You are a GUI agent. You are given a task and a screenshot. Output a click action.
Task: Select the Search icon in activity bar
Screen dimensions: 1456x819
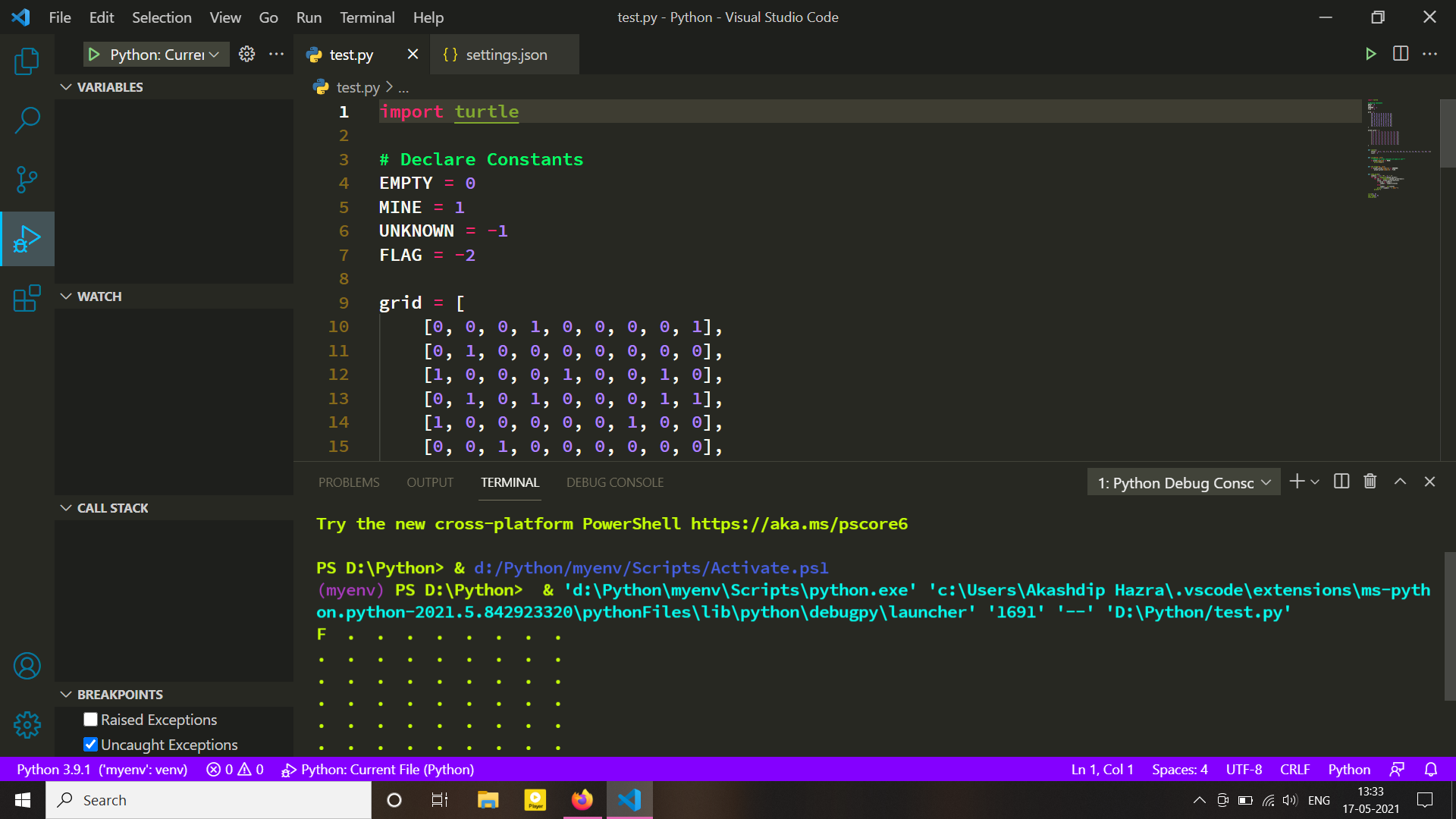(27, 120)
